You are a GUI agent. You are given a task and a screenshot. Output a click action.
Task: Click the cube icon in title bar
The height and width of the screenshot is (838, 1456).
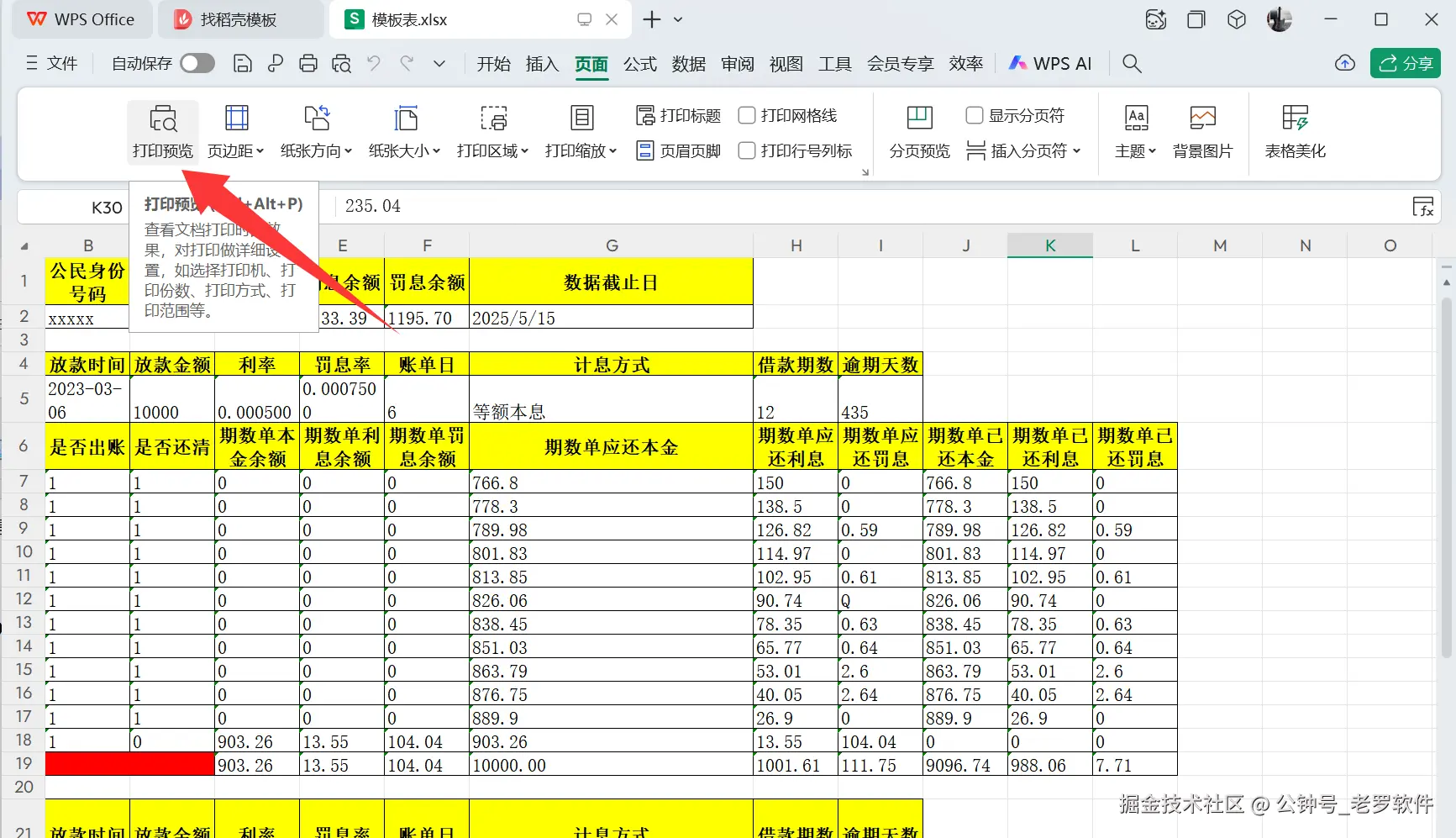[1237, 19]
